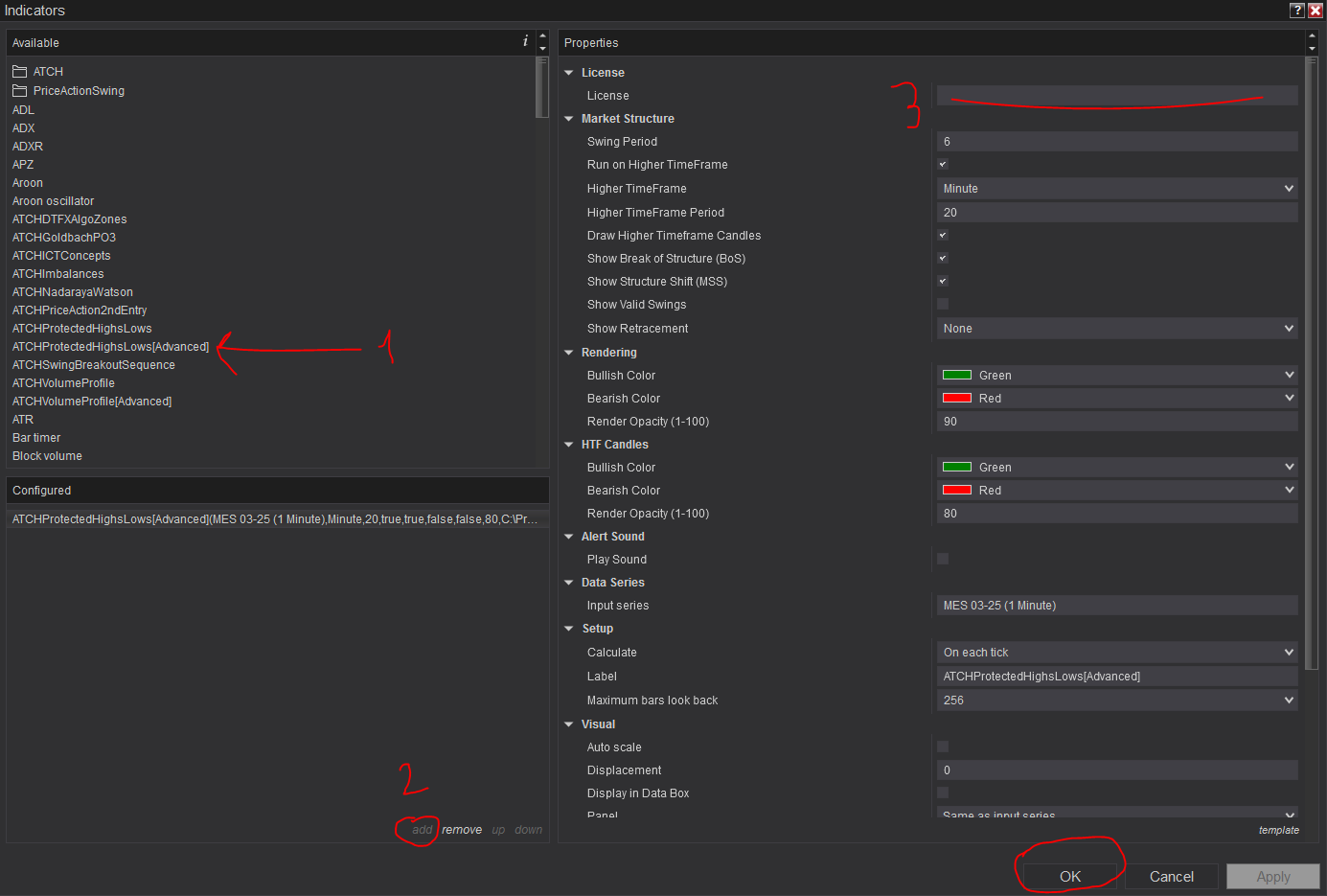Click the License input field
Screen dimensions: 1327x896
click(x=1117, y=96)
